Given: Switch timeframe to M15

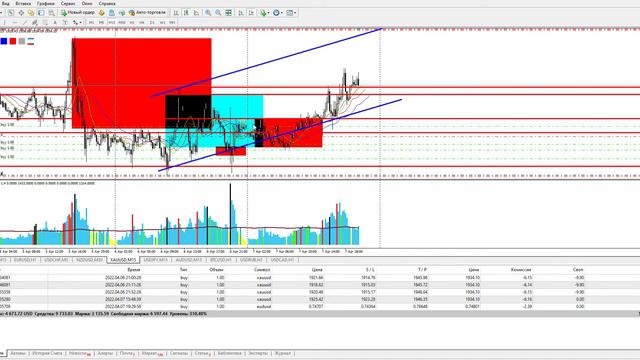Looking at the screenshot, I should point(111,22).
